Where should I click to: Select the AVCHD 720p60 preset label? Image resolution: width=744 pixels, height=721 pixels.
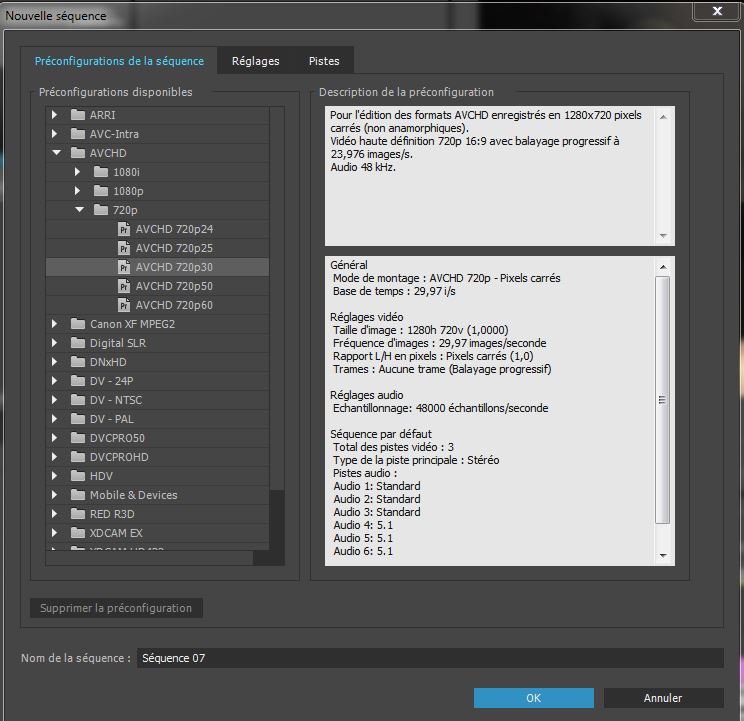[174, 305]
